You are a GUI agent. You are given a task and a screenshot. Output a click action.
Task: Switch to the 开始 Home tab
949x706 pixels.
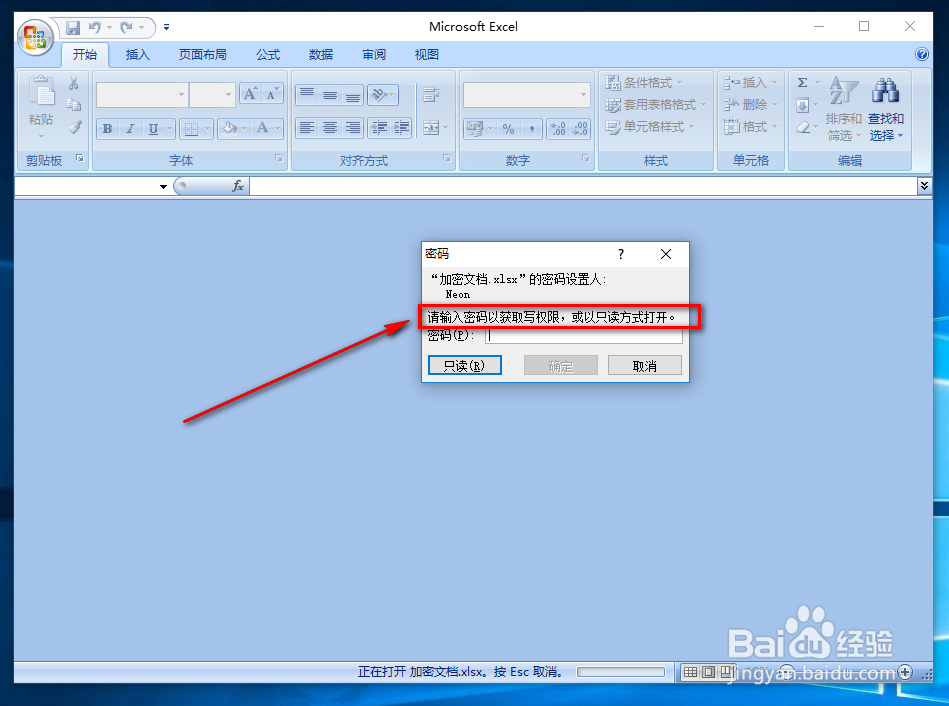pos(85,55)
